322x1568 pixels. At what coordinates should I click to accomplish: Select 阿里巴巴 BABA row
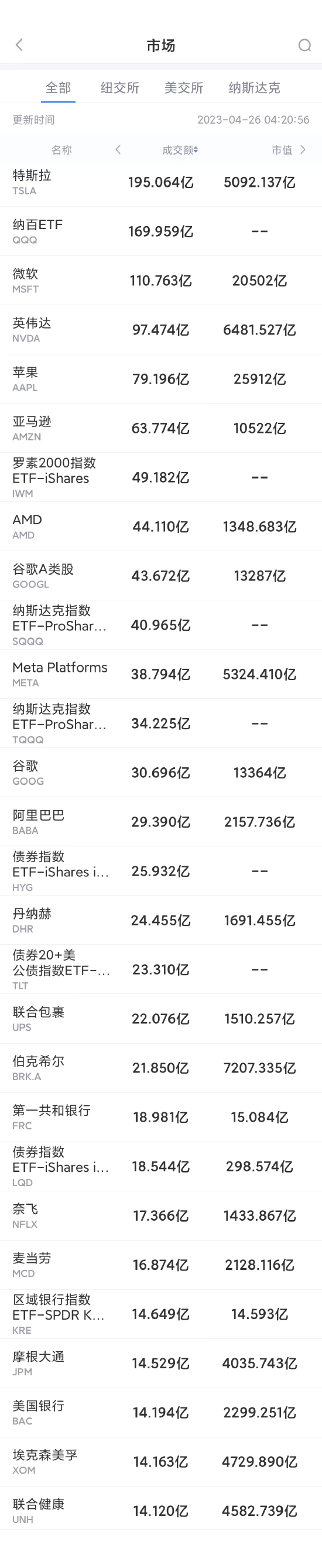tap(160, 822)
